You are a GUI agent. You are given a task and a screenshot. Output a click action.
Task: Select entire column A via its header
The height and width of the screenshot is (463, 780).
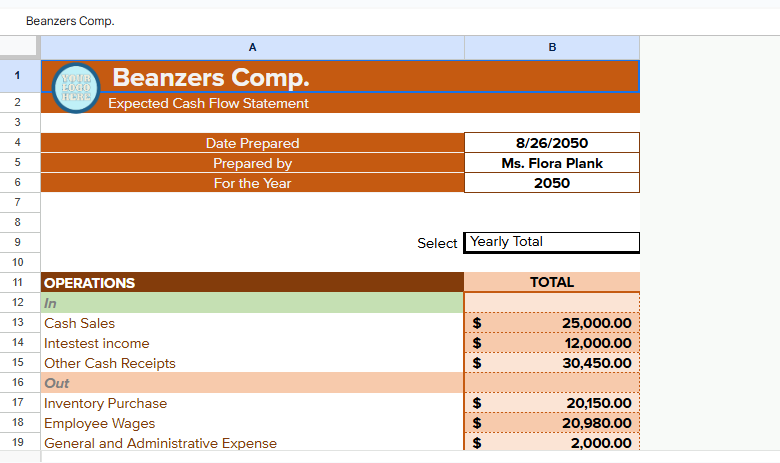[x=252, y=47]
